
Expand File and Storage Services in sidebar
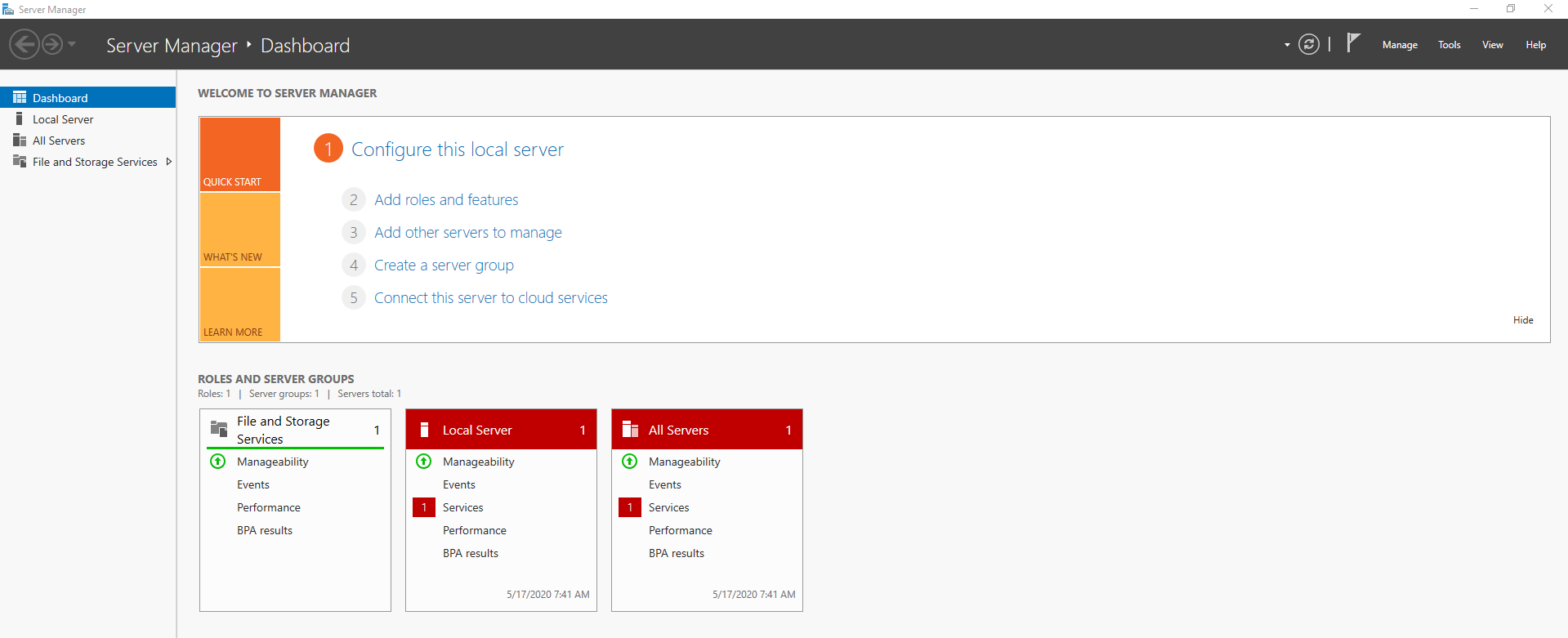click(x=169, y=162)
